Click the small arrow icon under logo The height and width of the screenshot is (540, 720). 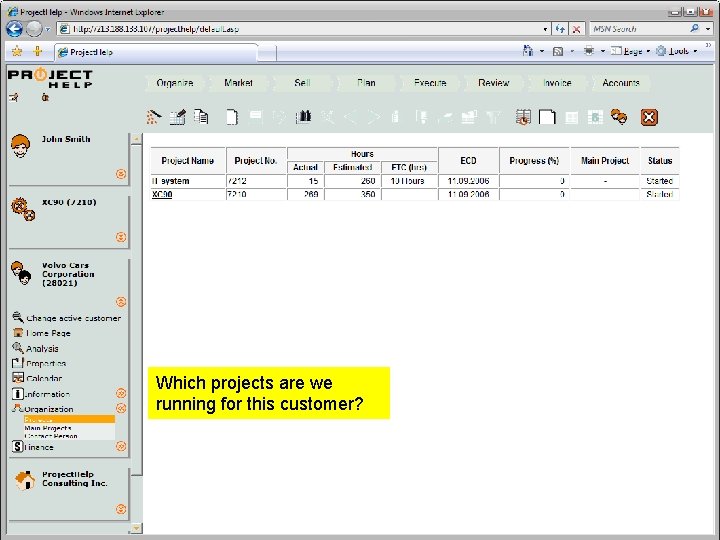[x=14, y=97]
